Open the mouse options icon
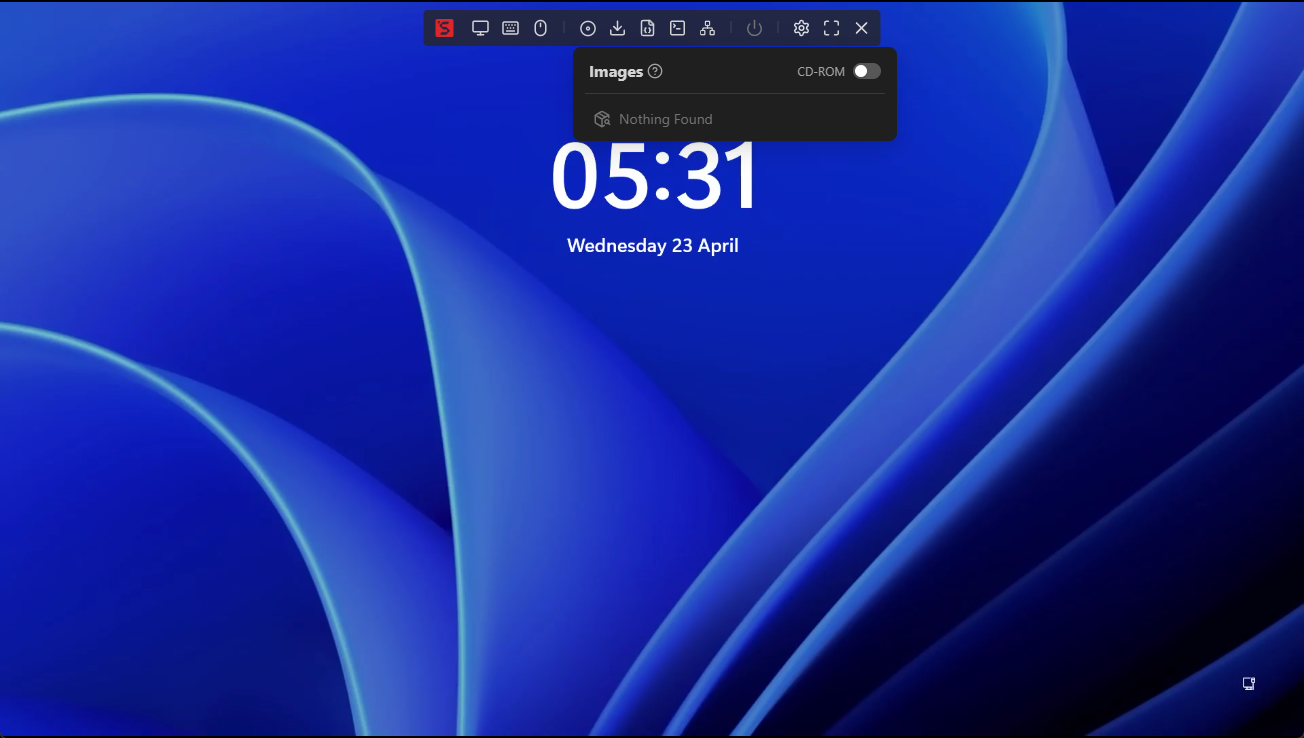 pos(540,28)
